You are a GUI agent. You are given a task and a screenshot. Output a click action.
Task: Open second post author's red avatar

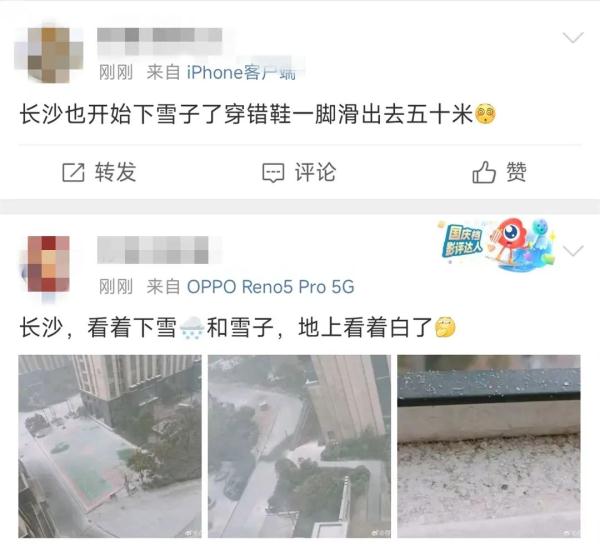(48, 266)
